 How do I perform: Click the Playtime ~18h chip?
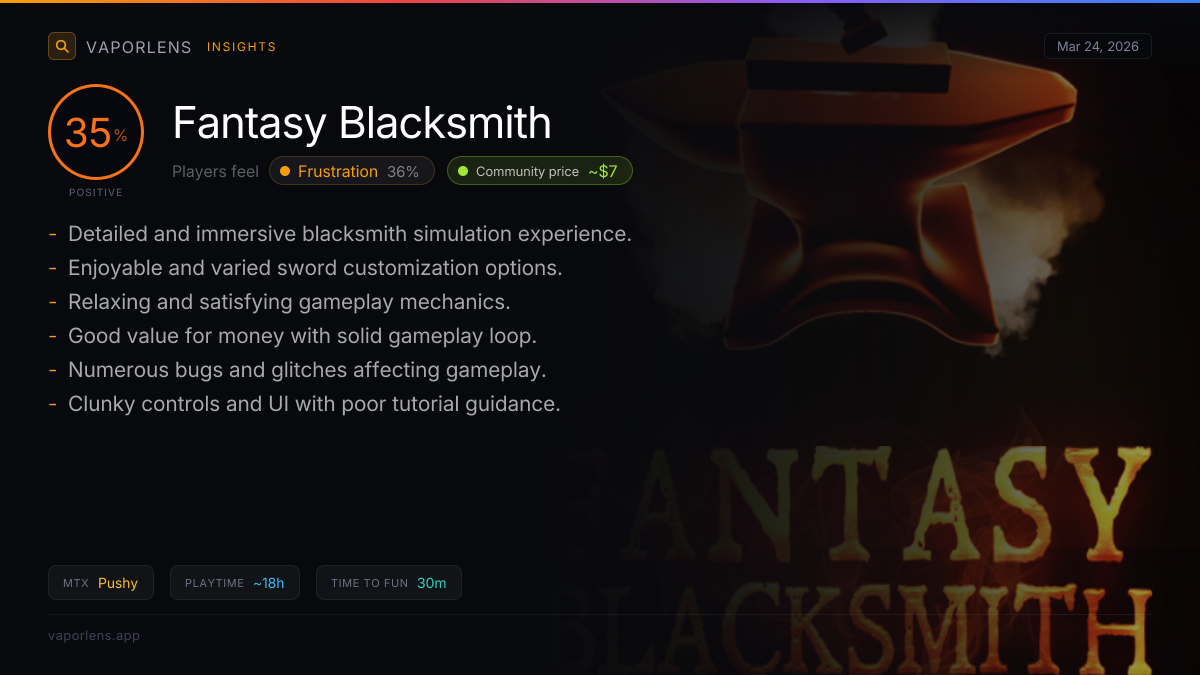[235, 583]
